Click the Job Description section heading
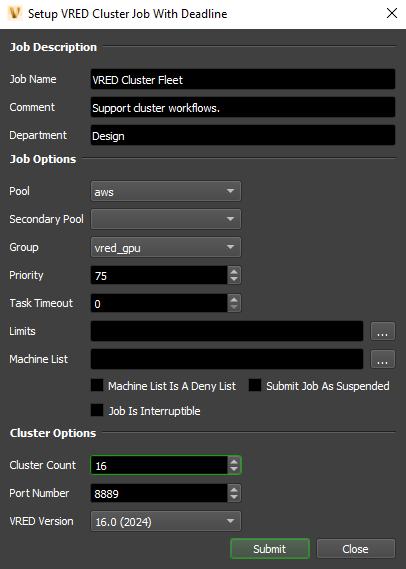 coord(53,47)
